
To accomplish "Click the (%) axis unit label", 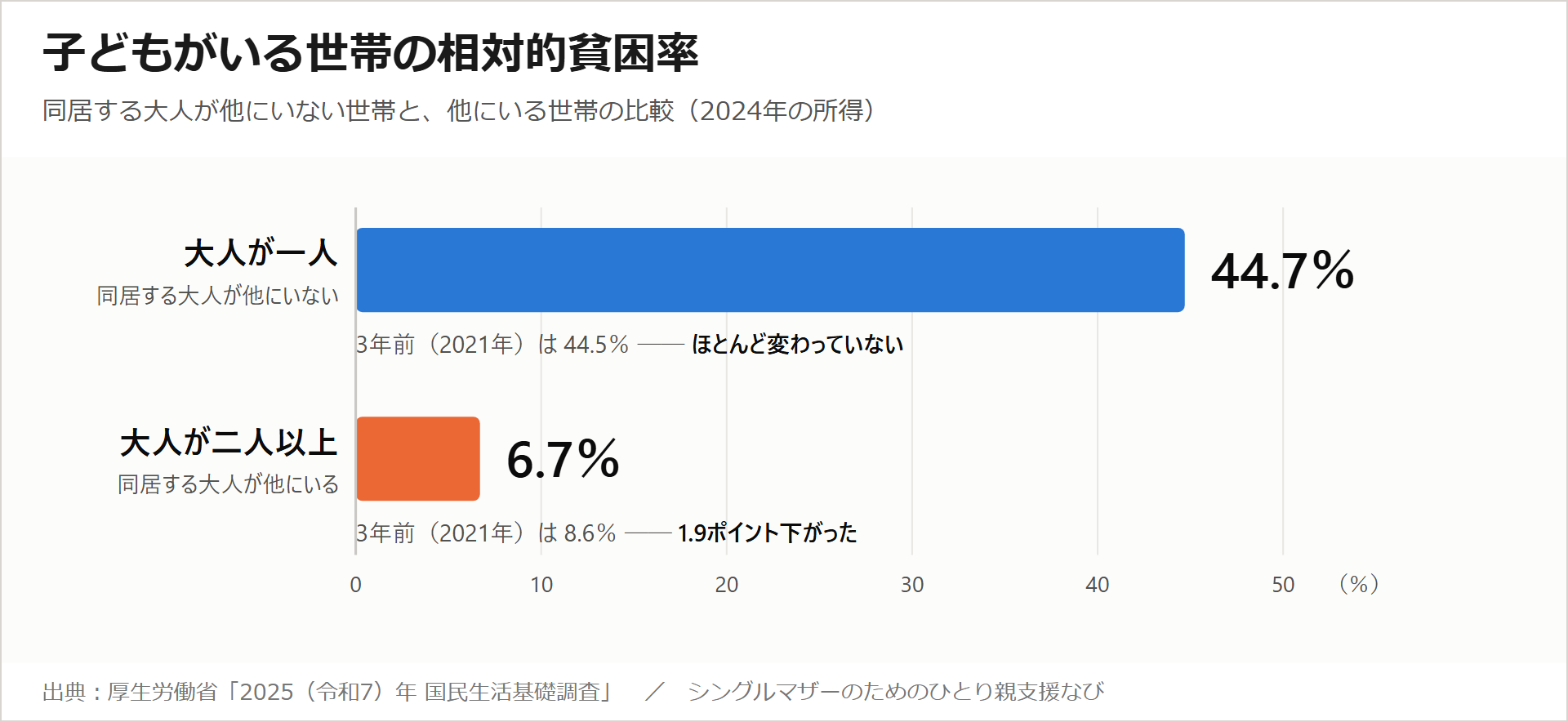I will coord(1359,584).
